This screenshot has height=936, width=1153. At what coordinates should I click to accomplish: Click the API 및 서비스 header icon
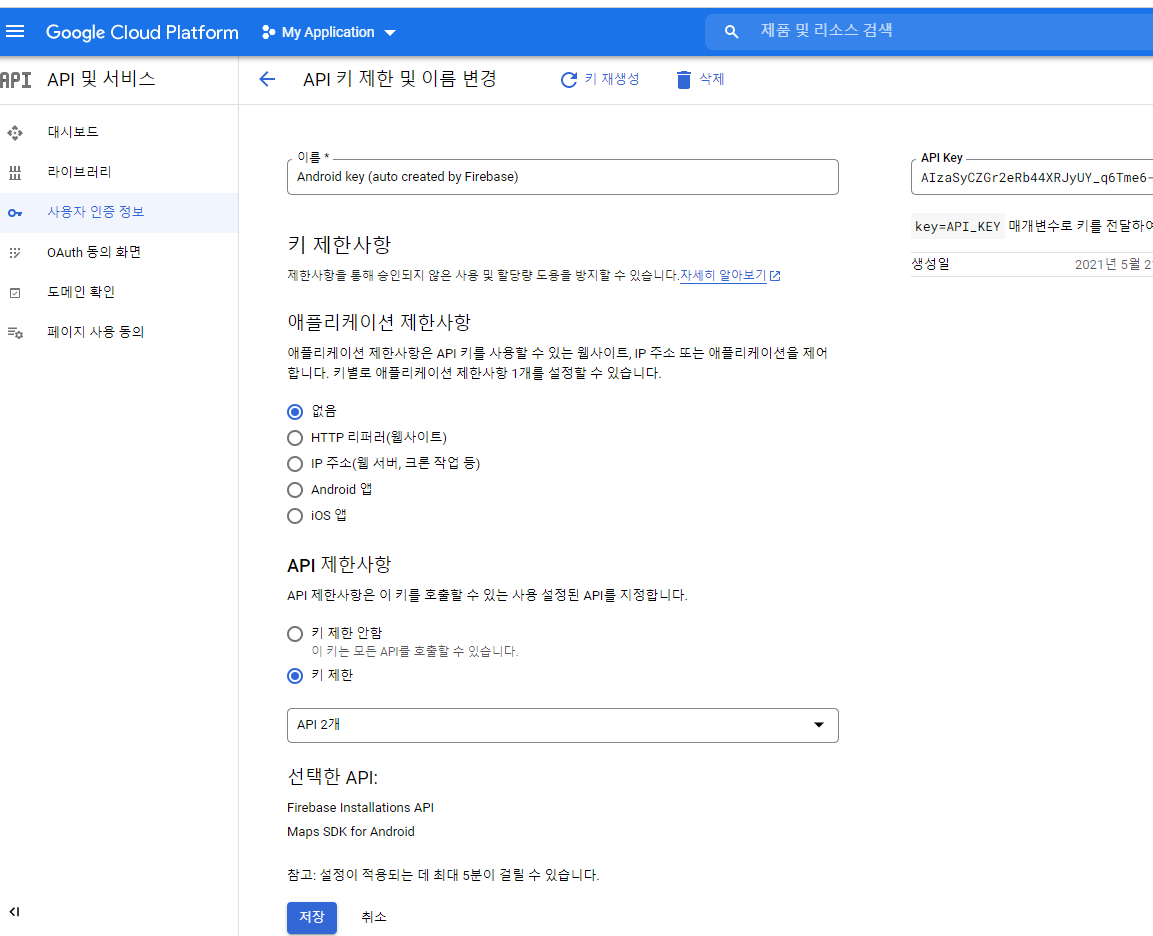pyautogui.click(x=16, y=79)
